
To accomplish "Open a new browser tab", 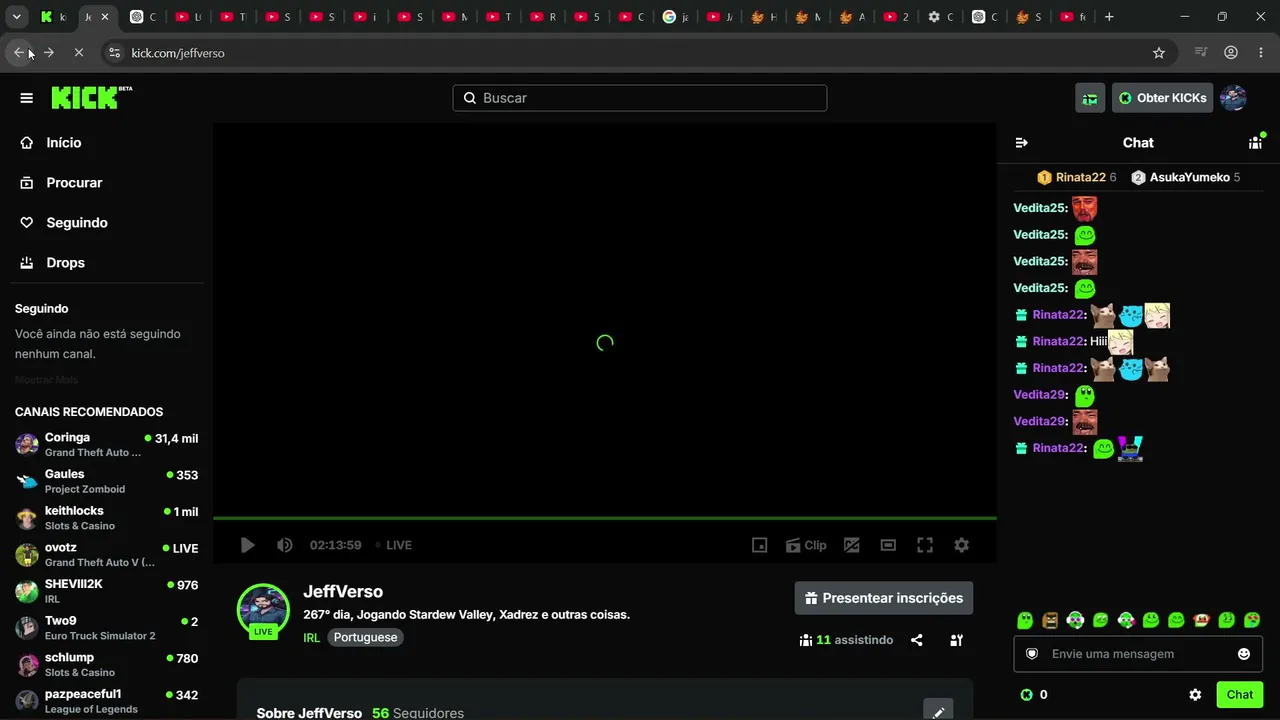I will [1110, 17].
